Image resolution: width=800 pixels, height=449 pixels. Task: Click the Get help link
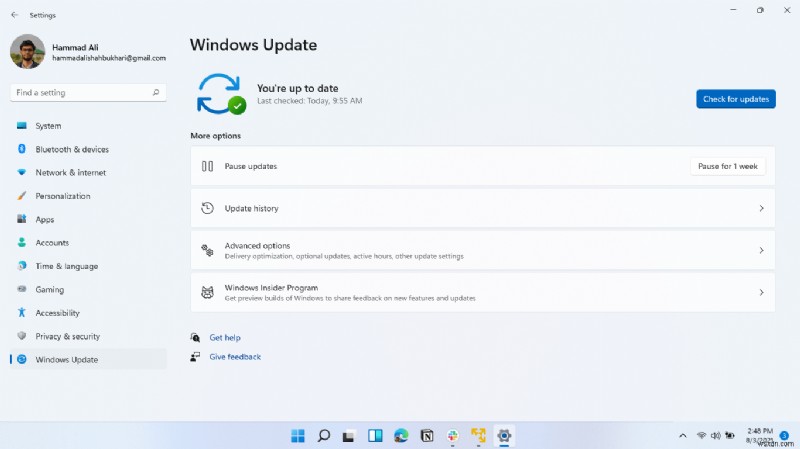[225, 337]
